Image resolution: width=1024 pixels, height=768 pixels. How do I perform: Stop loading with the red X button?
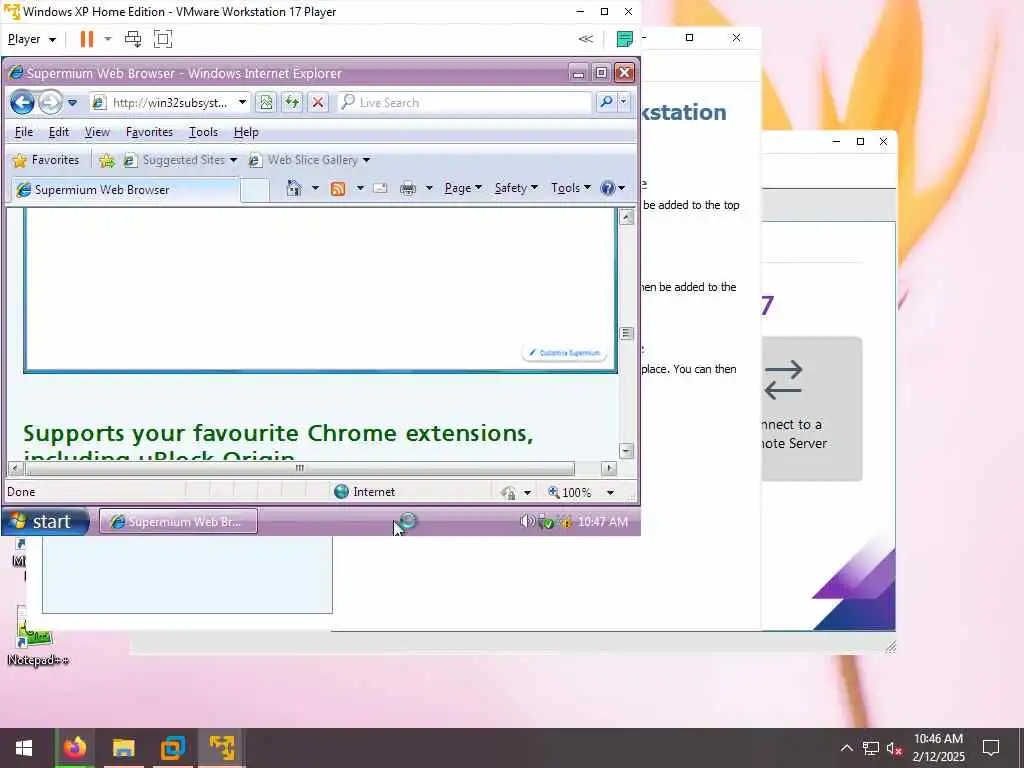click(318, 103)
